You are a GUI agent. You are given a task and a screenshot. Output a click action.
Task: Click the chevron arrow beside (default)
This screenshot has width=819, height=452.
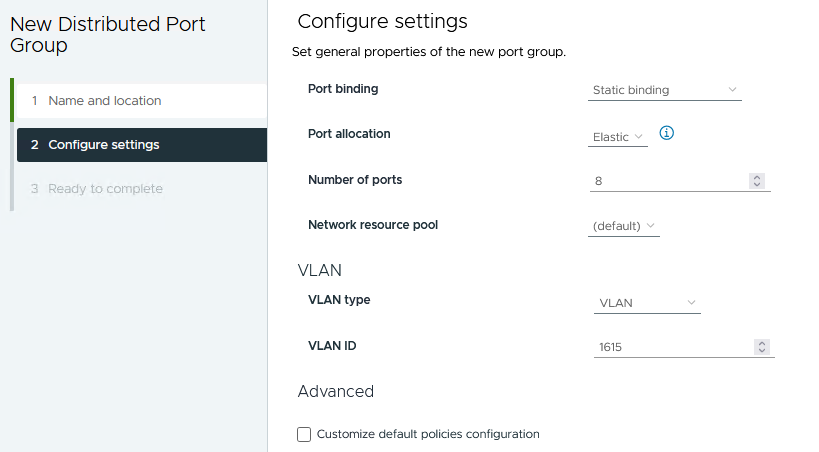pyautogui.click(x=650, y=226)
